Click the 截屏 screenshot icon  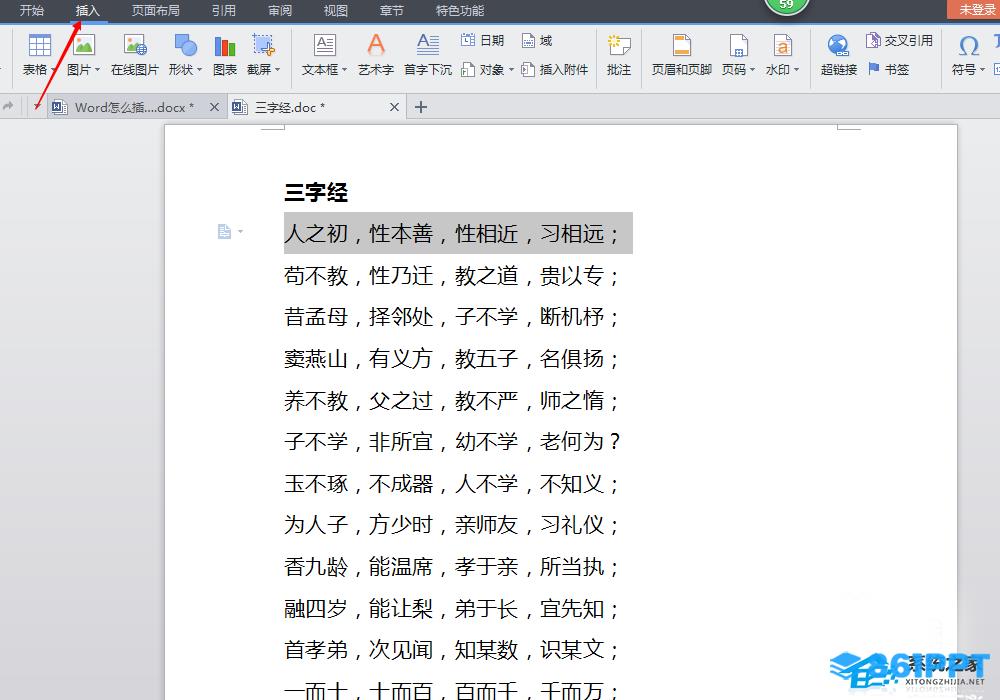[x=263, y=46]
